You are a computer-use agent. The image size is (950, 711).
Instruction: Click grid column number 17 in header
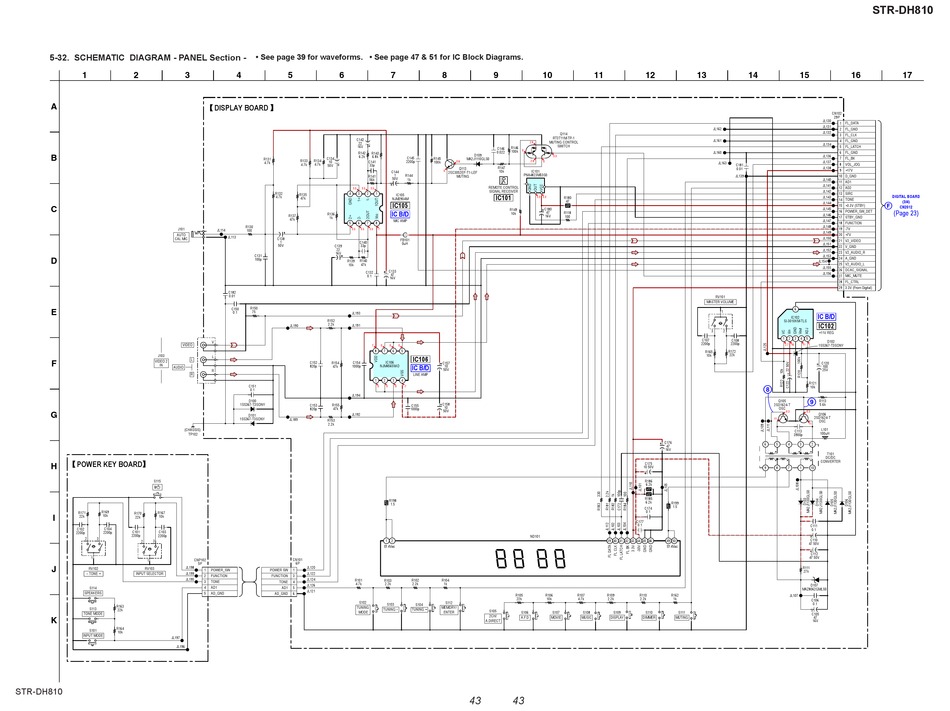point(906,75)
